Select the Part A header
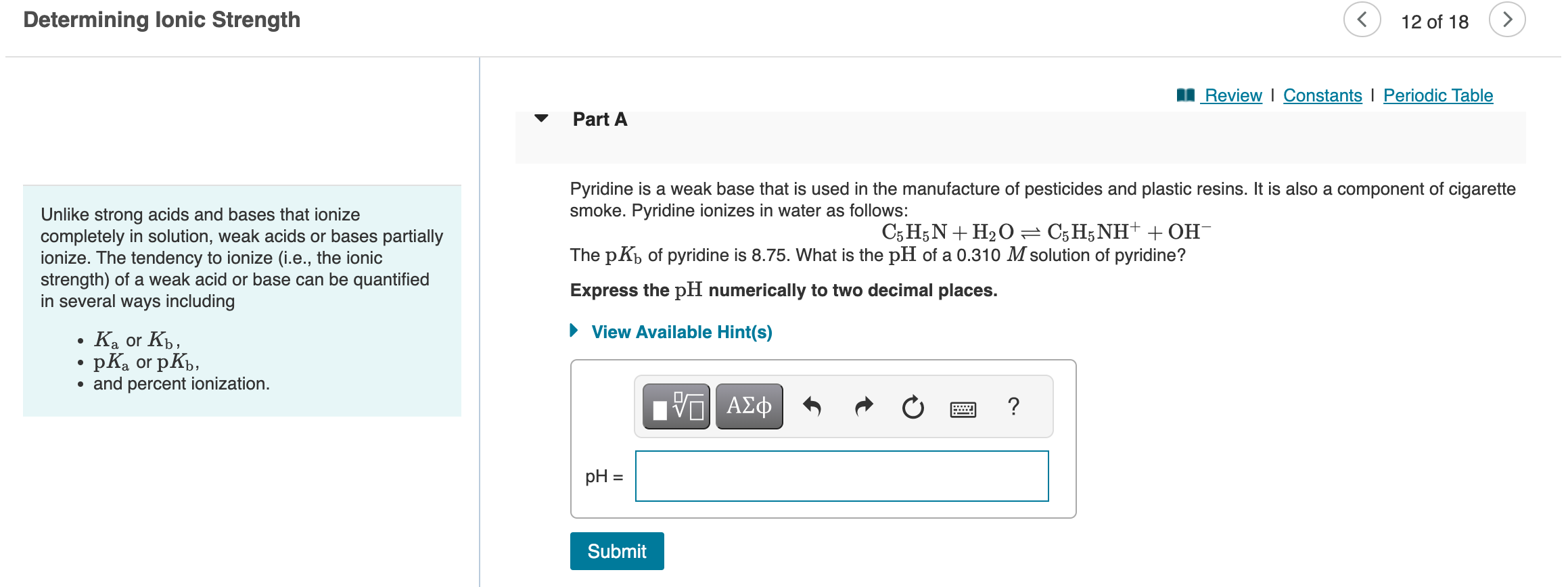This screenshot has width=1568, height=587. pyautogui.click(x=599, y=118)
